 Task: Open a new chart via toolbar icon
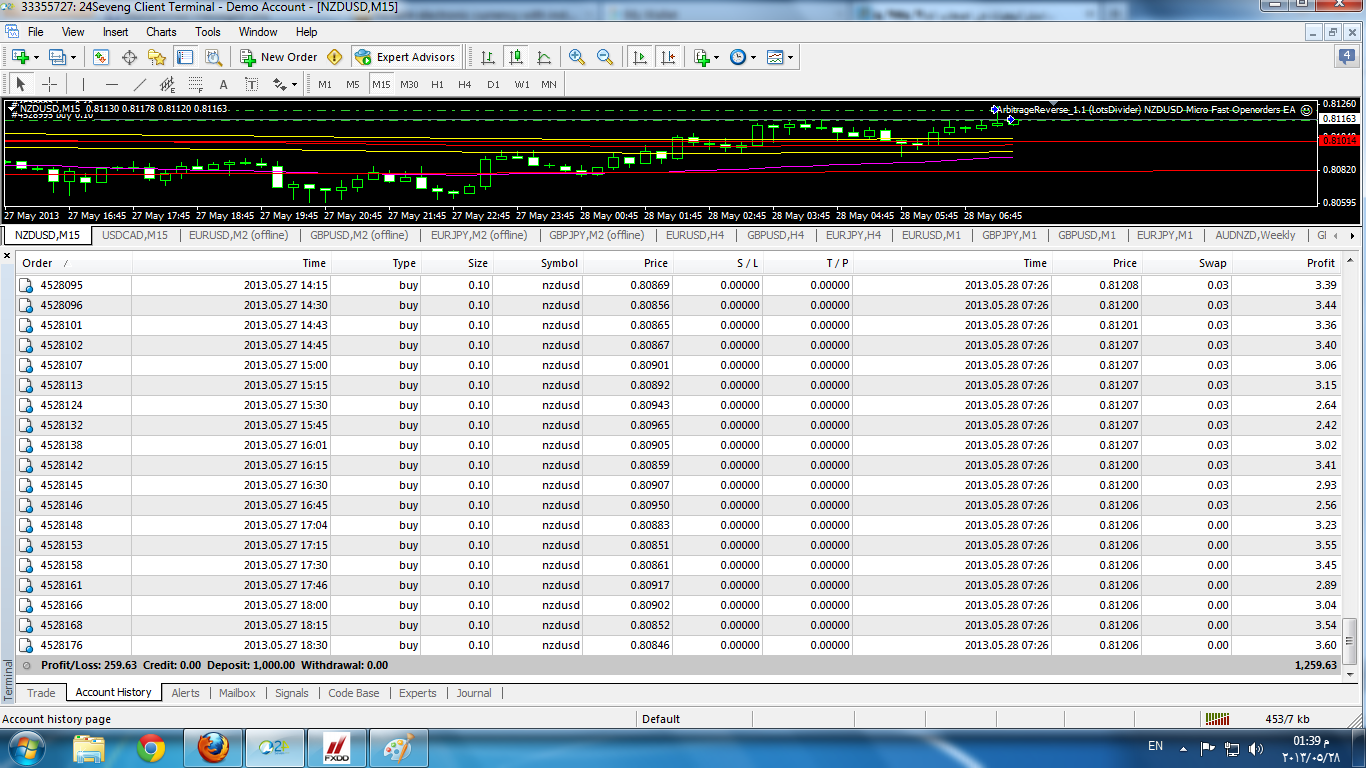click(20, 57)
